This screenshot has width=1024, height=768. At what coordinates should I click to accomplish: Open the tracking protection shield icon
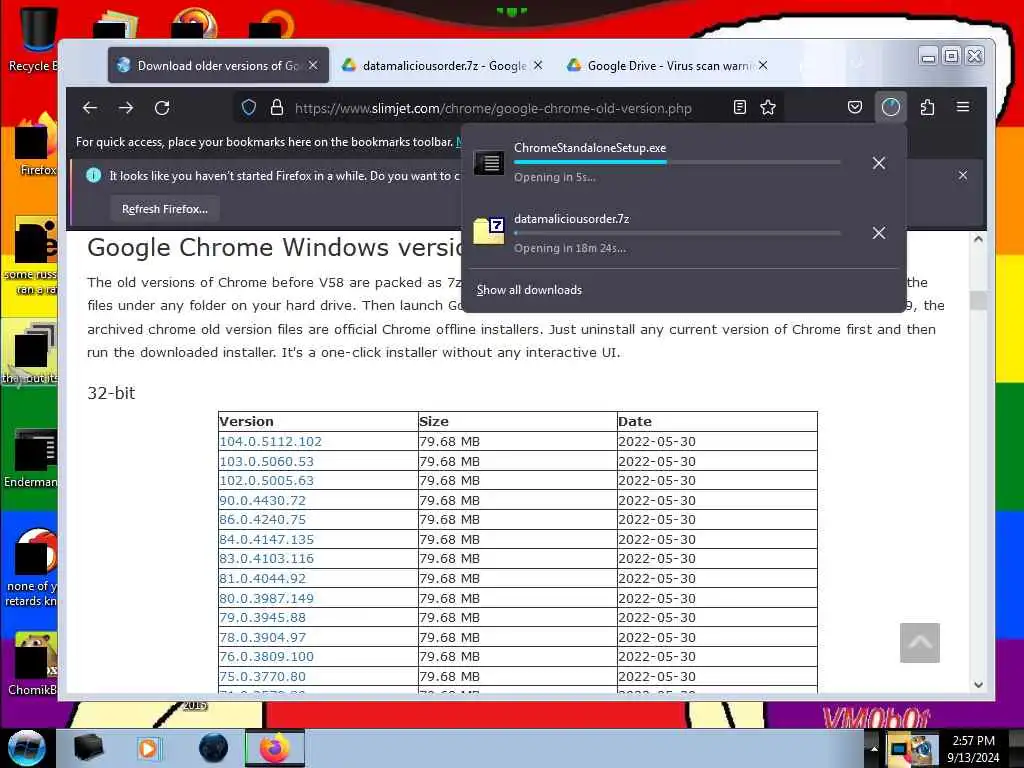click(x=249, y=108)
